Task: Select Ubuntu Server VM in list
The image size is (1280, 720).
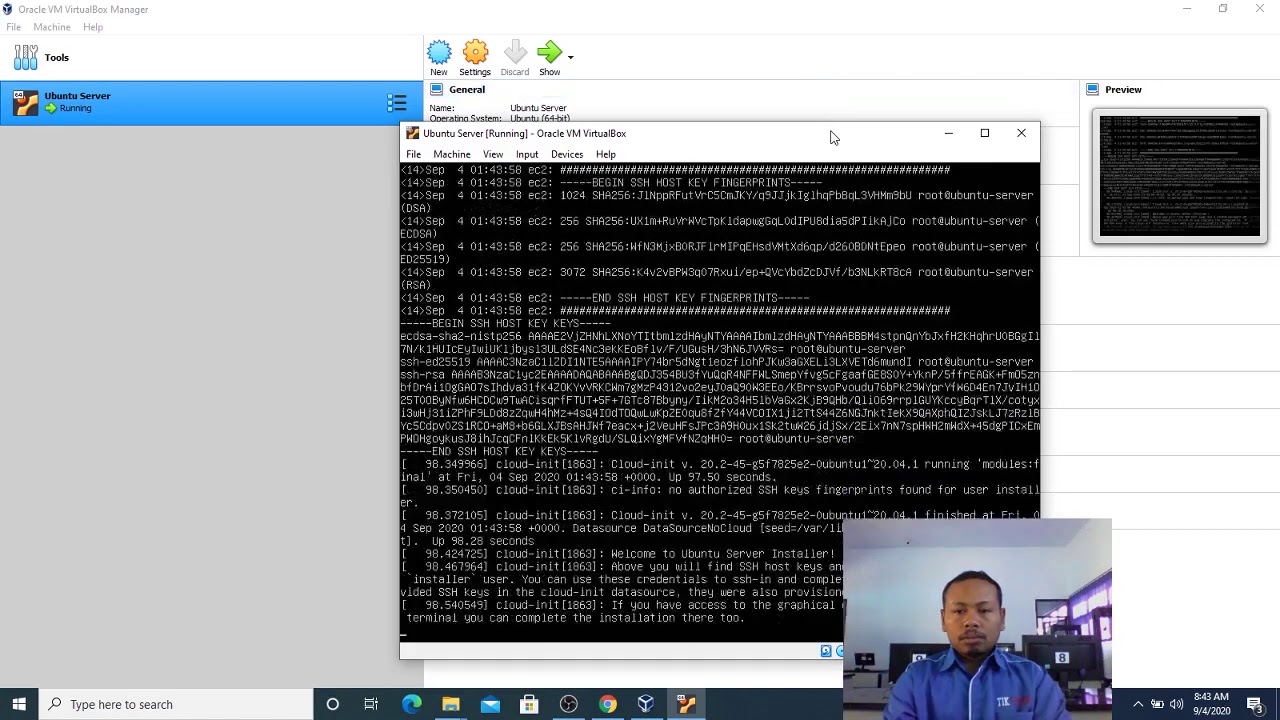Action: (x=212, y=102)
